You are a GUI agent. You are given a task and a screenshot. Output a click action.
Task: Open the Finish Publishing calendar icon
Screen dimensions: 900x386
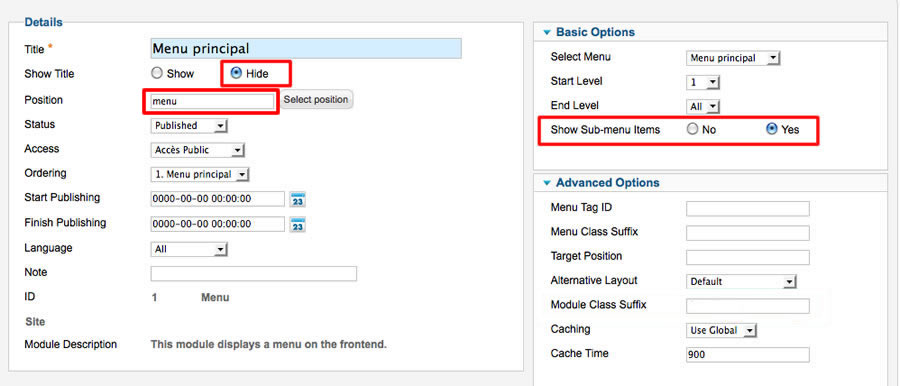(297, 224)
